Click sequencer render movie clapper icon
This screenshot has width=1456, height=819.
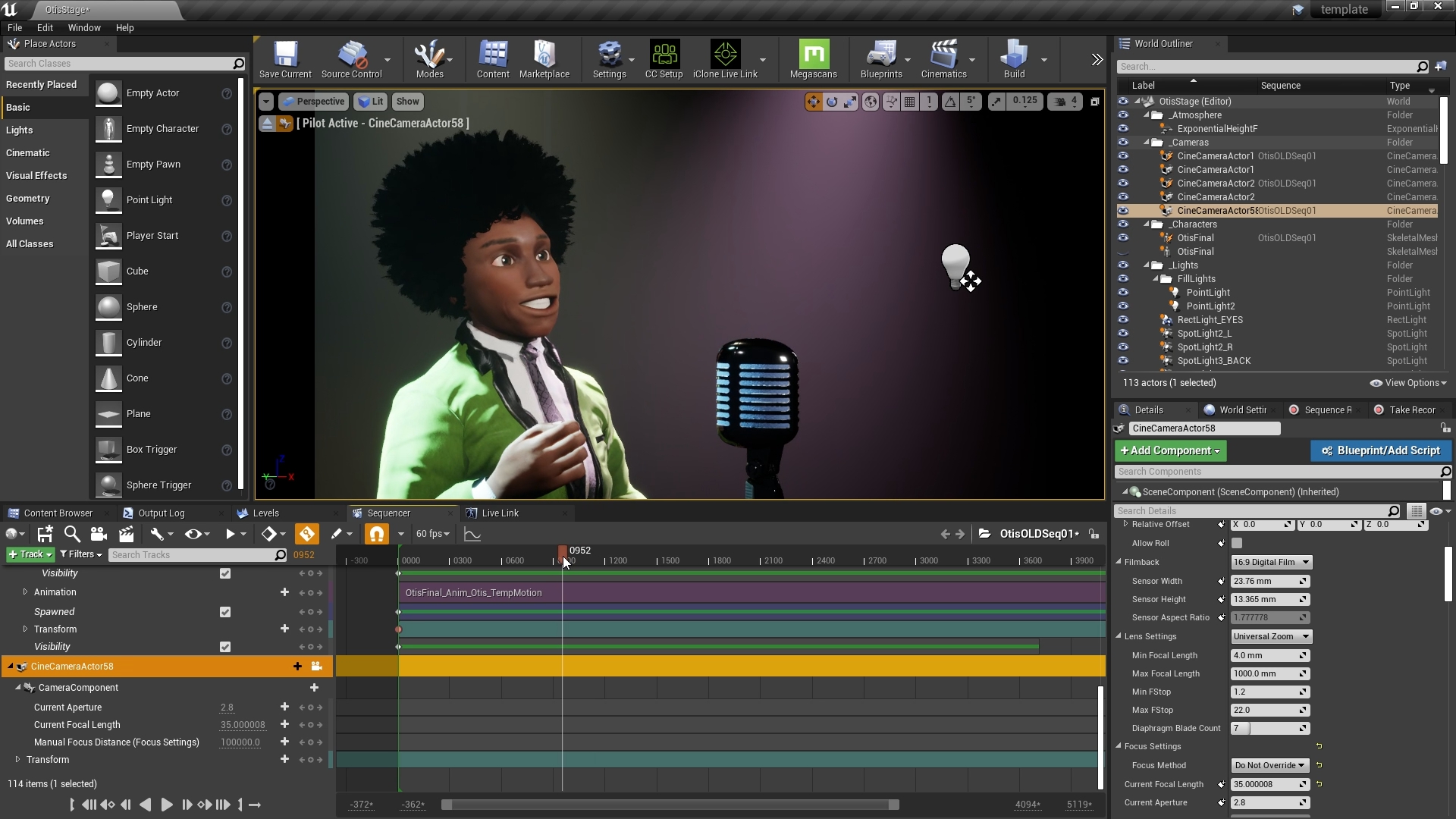[x=126, y=534]
